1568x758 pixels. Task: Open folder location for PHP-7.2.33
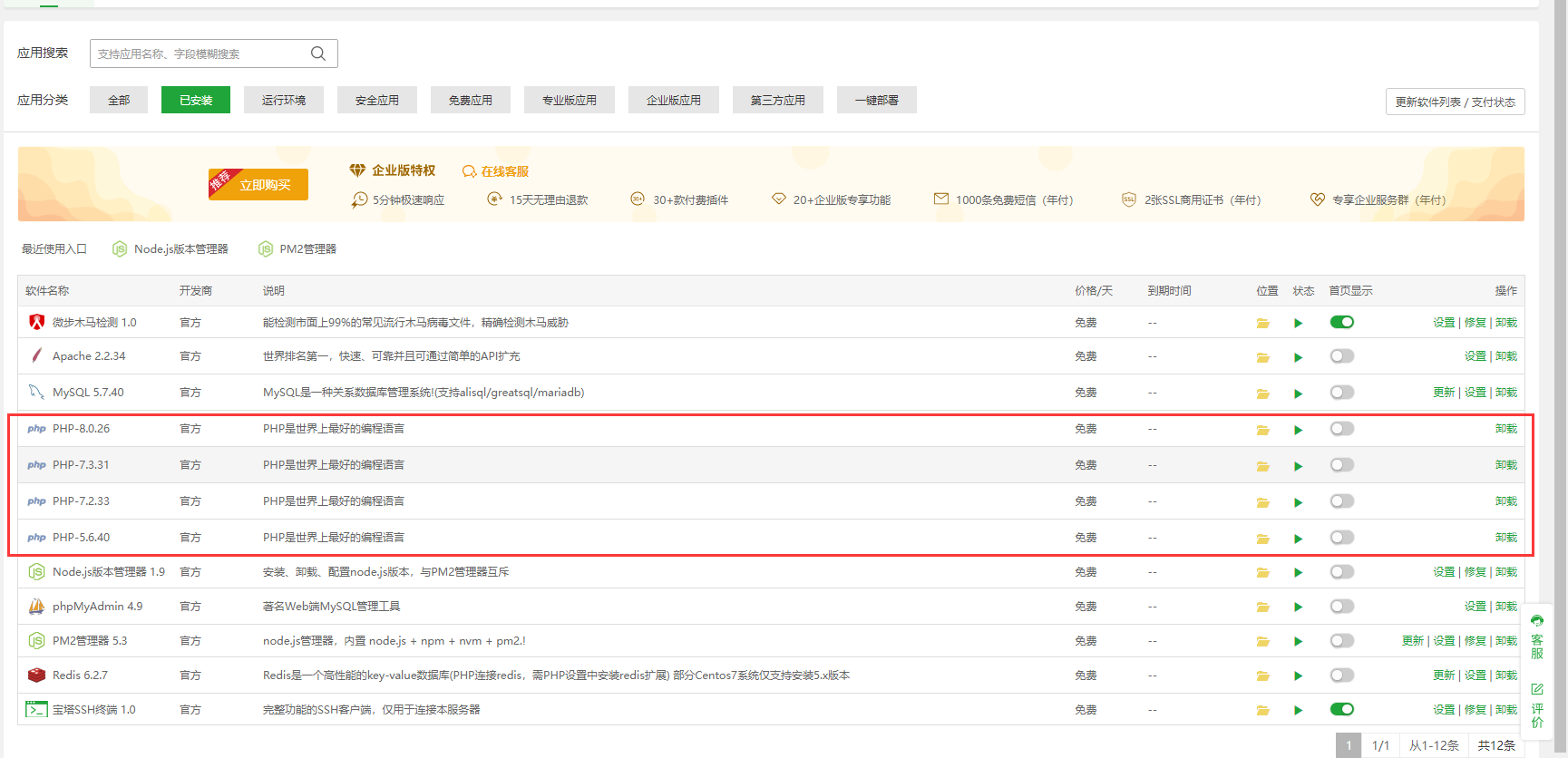(x=1262, y=502)
